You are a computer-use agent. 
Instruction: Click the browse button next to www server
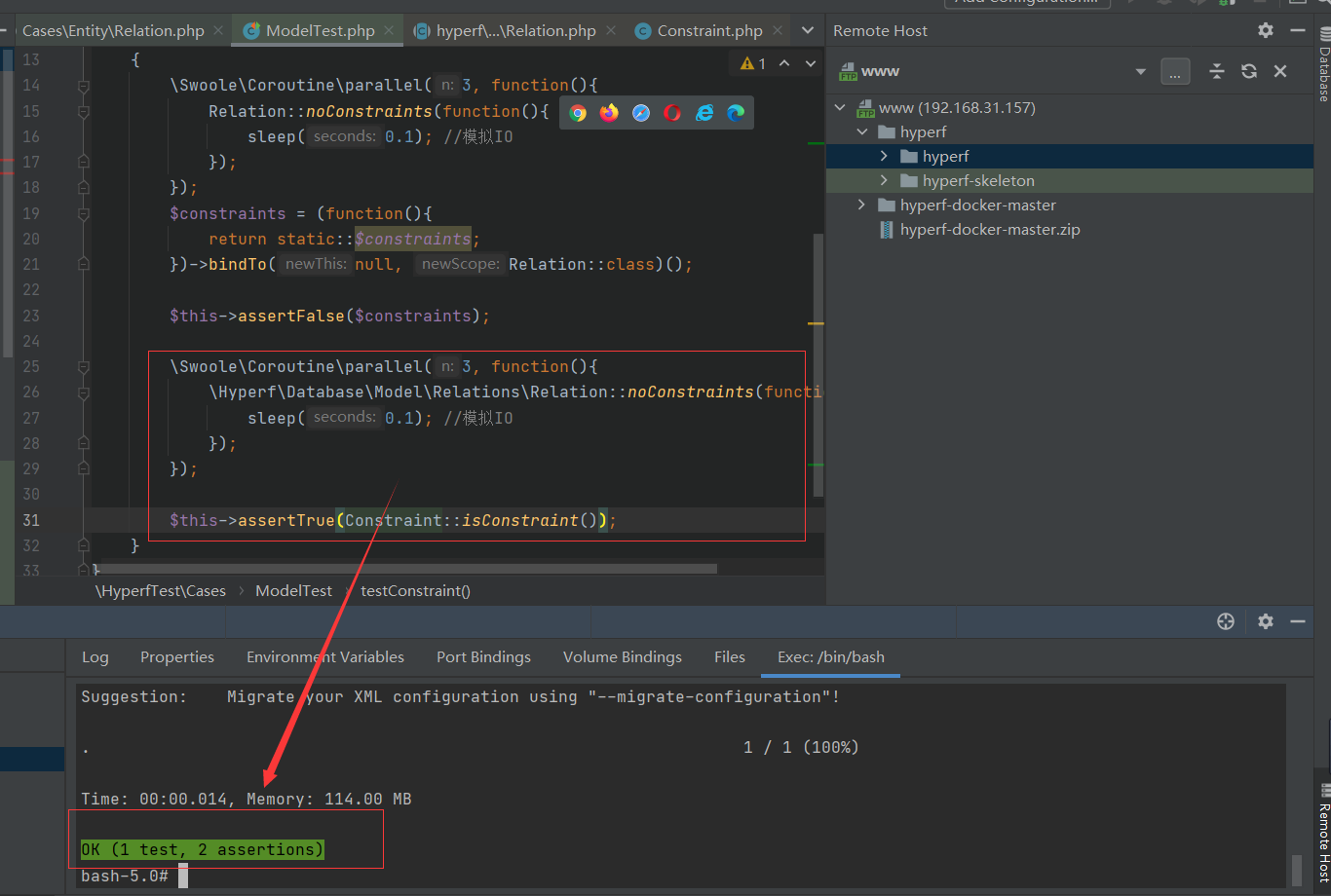click(x=1175, y=70)
